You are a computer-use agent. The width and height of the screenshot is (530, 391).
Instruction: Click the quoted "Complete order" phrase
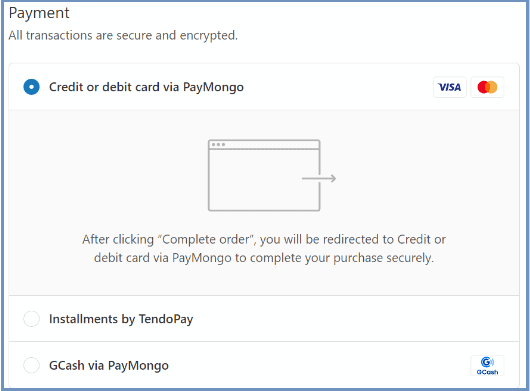point(207,240)
